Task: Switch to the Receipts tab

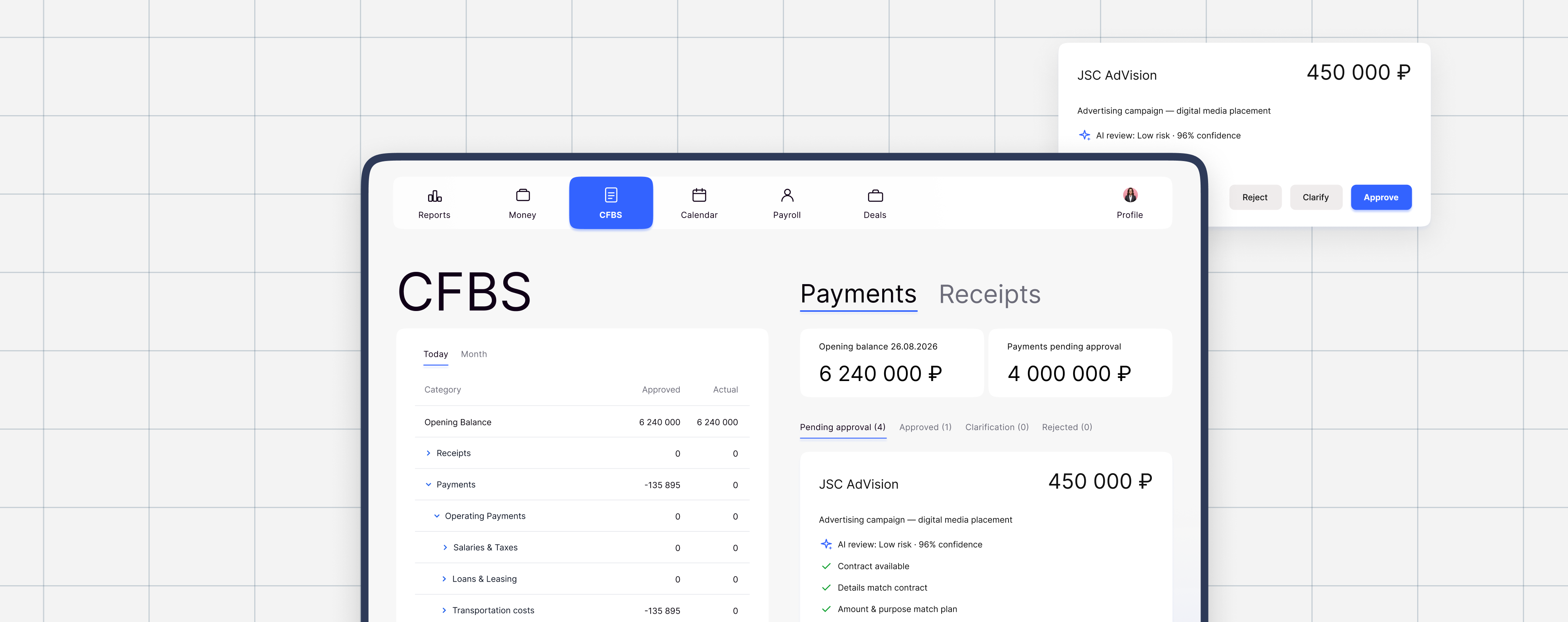Action: pos(989,294)
